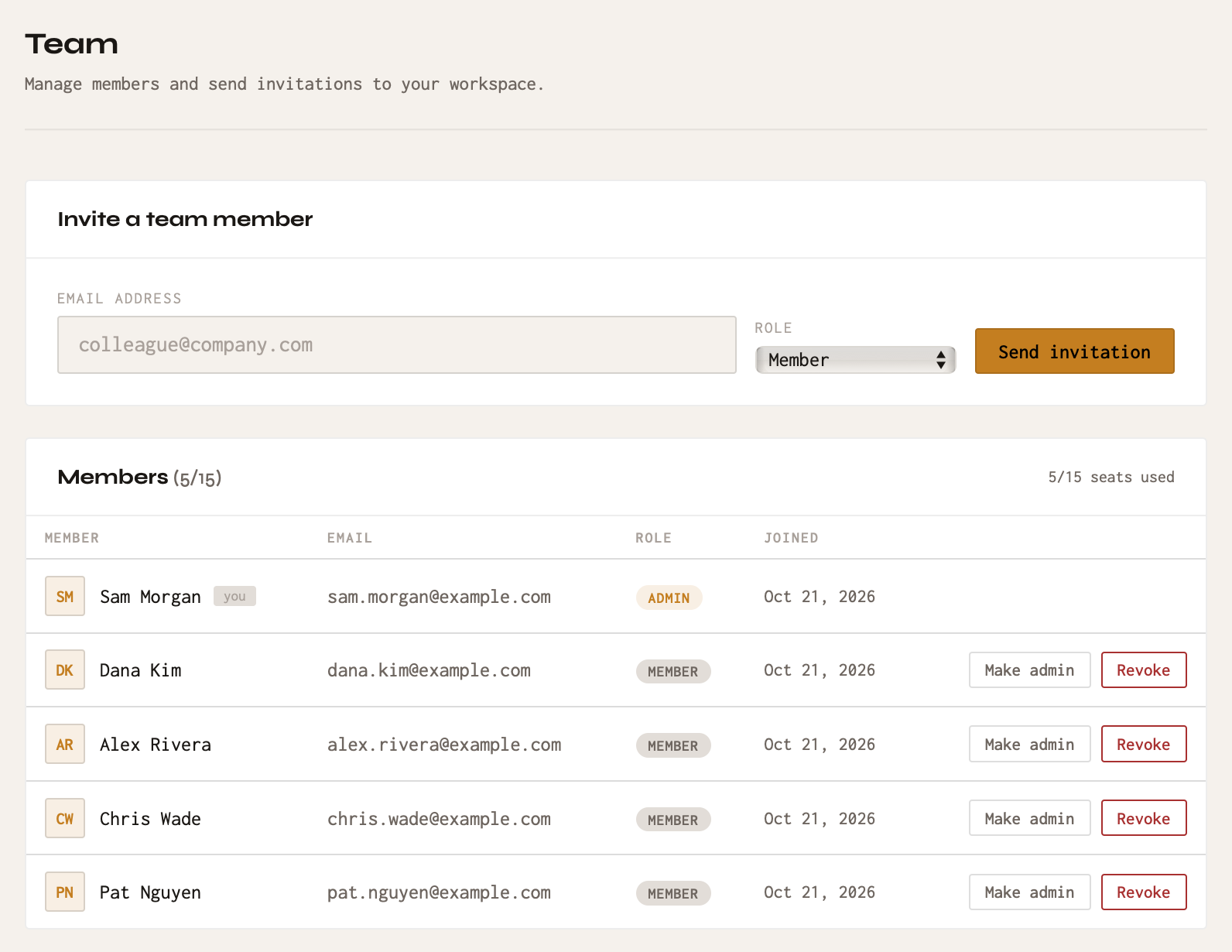Focus the email address input field
This screenshot has height=952, width=1232.
coord(397,344)
